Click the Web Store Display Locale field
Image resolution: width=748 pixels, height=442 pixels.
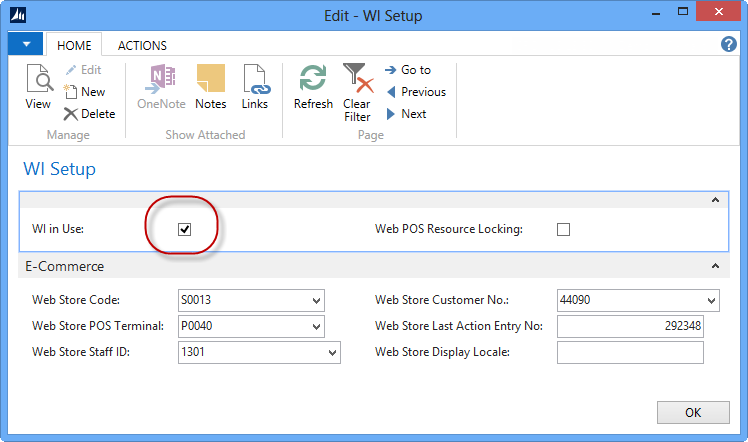pyautogui.click(x=630, y=352)
